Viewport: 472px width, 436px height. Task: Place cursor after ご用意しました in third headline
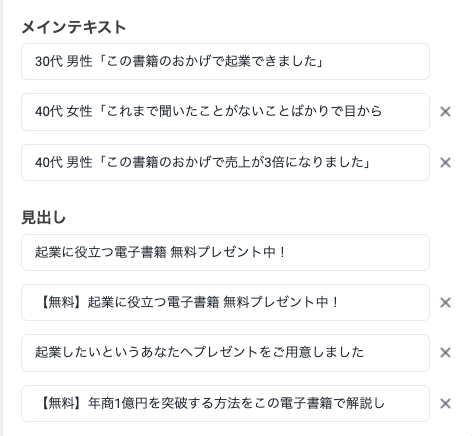pyautogui.click(x=364, y=353)
